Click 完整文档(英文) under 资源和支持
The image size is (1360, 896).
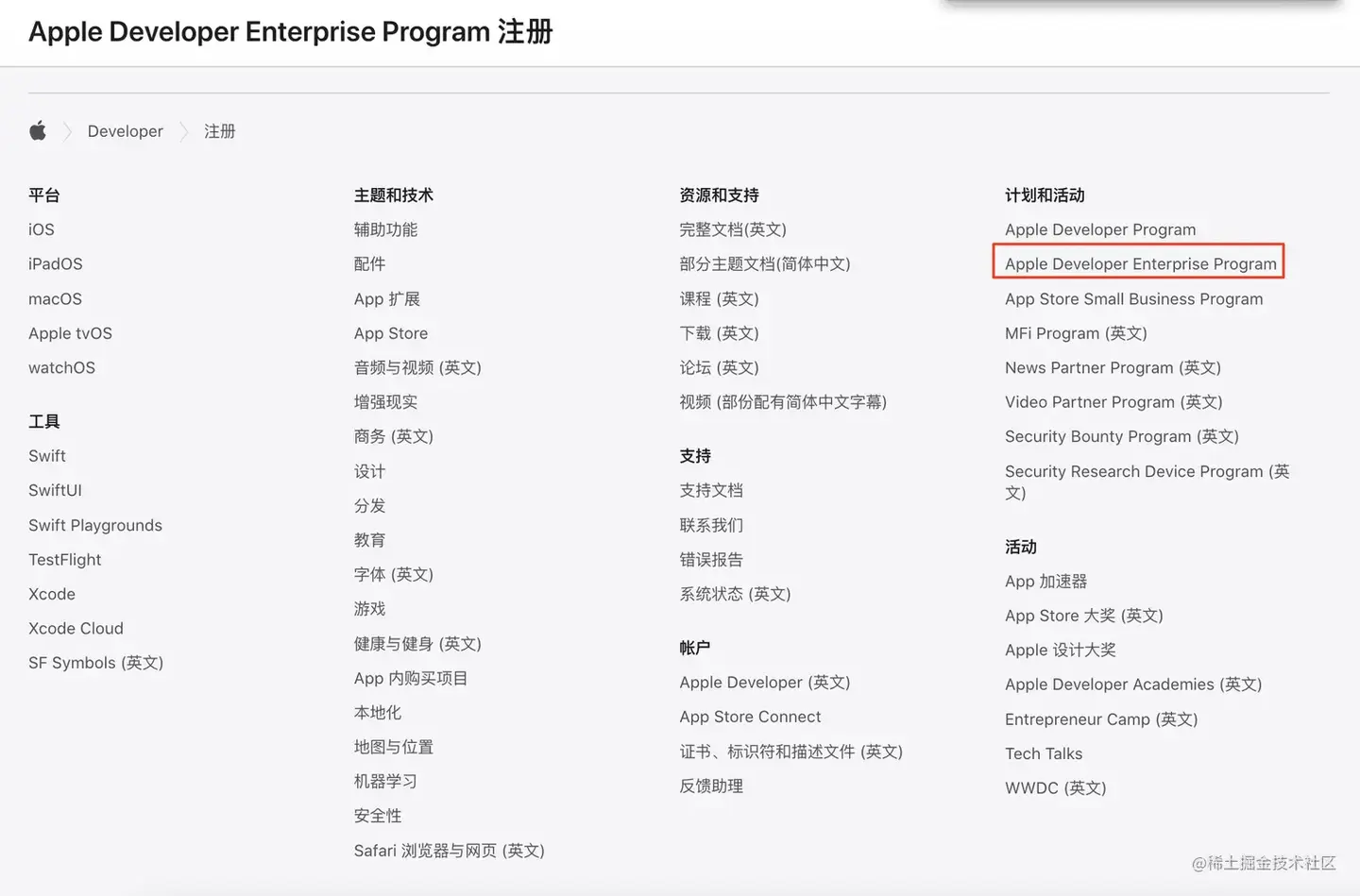click(734, 228)
